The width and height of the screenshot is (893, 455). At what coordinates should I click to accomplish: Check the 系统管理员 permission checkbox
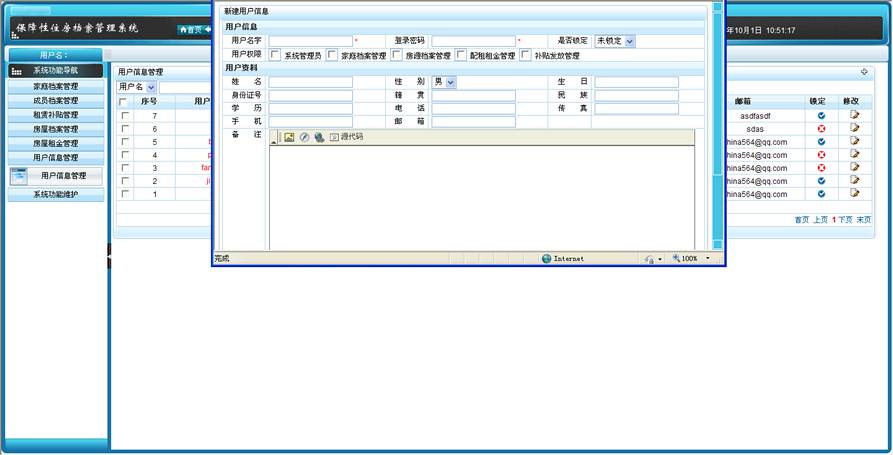pyautogui.click(x=276, y=56)
